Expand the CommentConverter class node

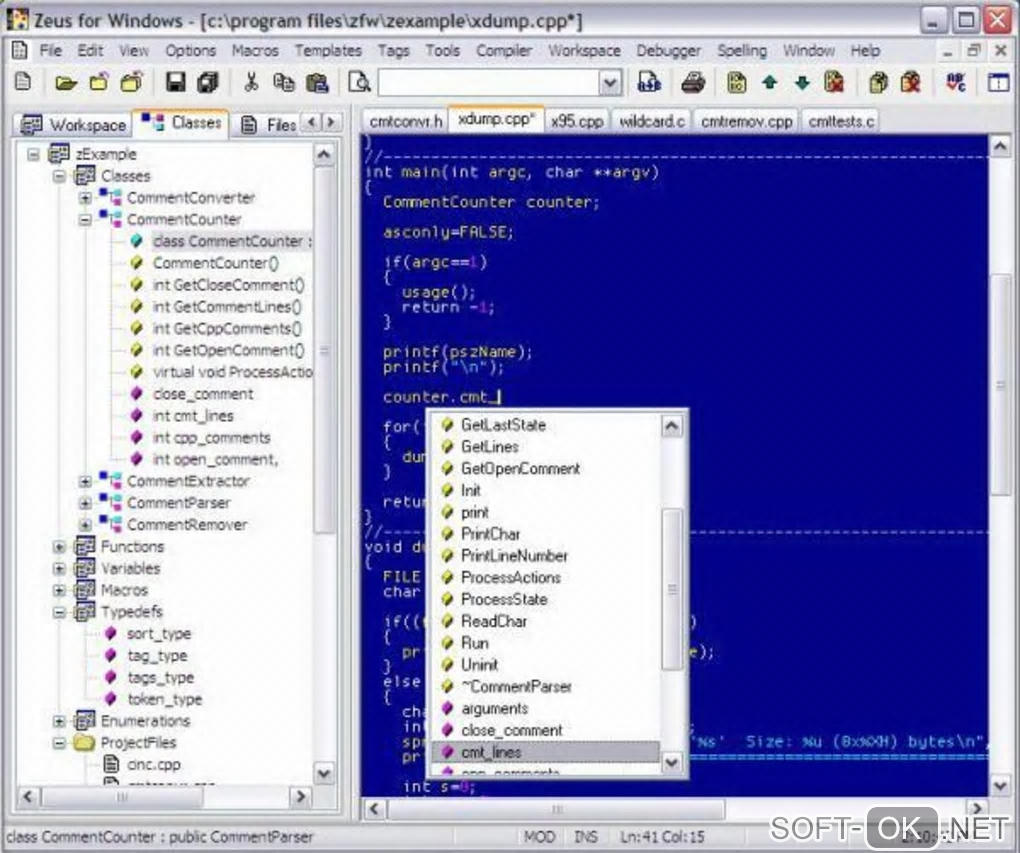tap(85, 198)
